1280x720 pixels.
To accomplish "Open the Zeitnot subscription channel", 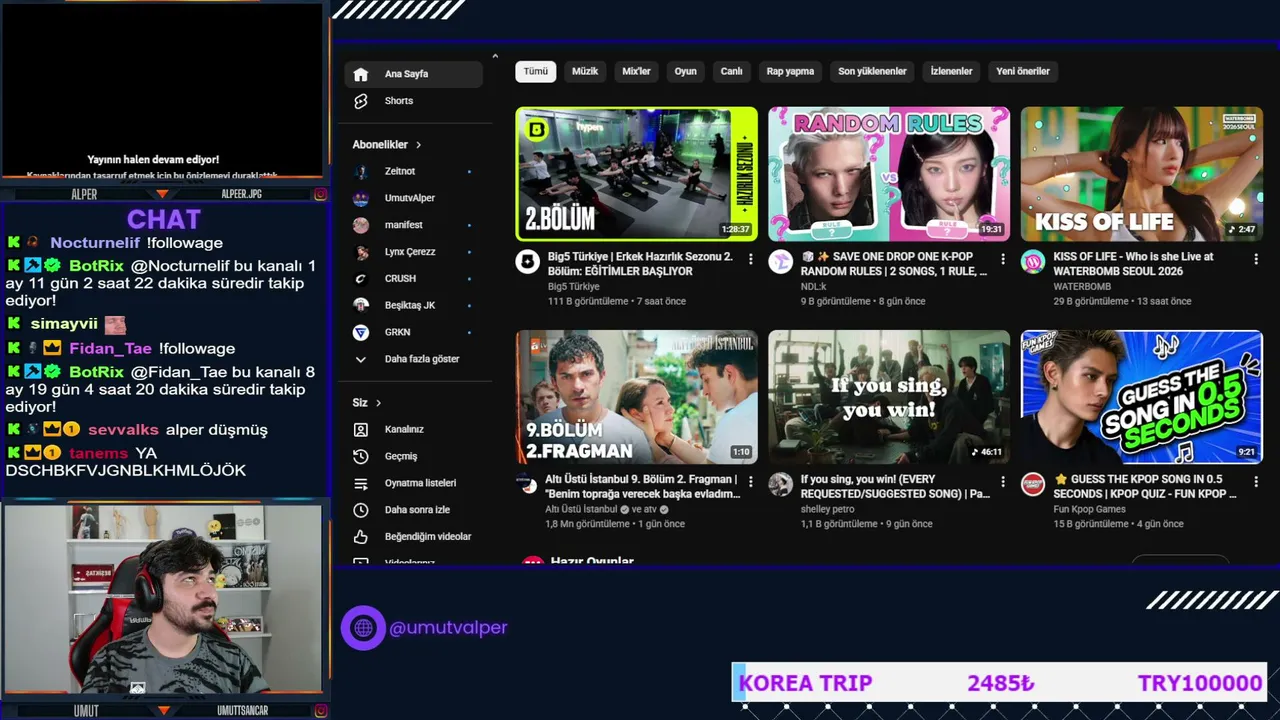I will [414, 171].
